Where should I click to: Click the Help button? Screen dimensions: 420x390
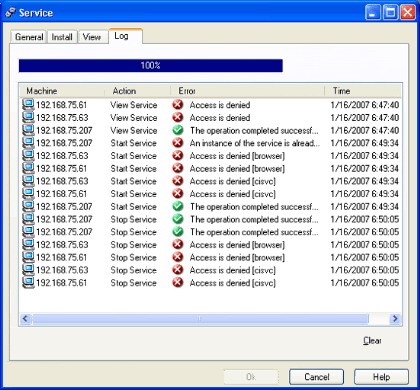381,377
